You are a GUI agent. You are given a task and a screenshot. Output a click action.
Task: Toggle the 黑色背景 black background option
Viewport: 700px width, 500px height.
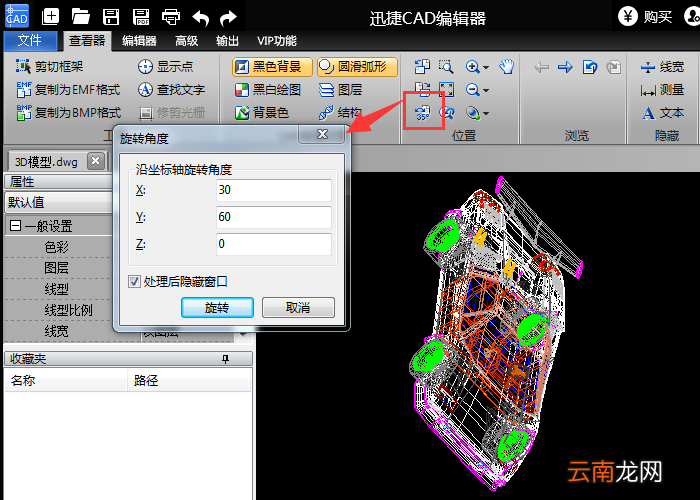(x=272, y=67)
